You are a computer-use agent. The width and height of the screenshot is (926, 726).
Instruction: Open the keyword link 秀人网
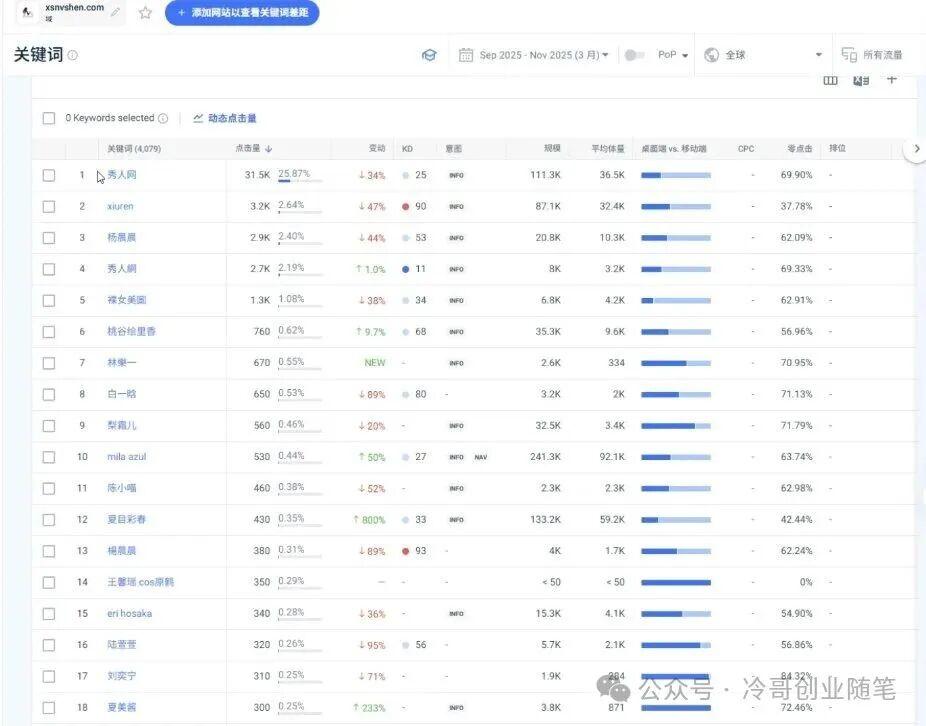coord(122,175)
